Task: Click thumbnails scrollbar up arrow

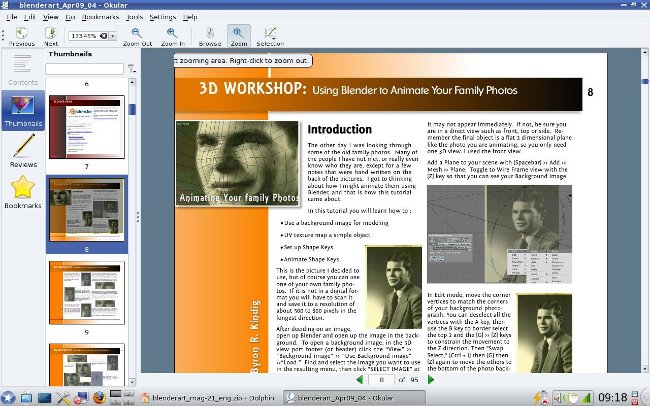Action: point(132,82)
